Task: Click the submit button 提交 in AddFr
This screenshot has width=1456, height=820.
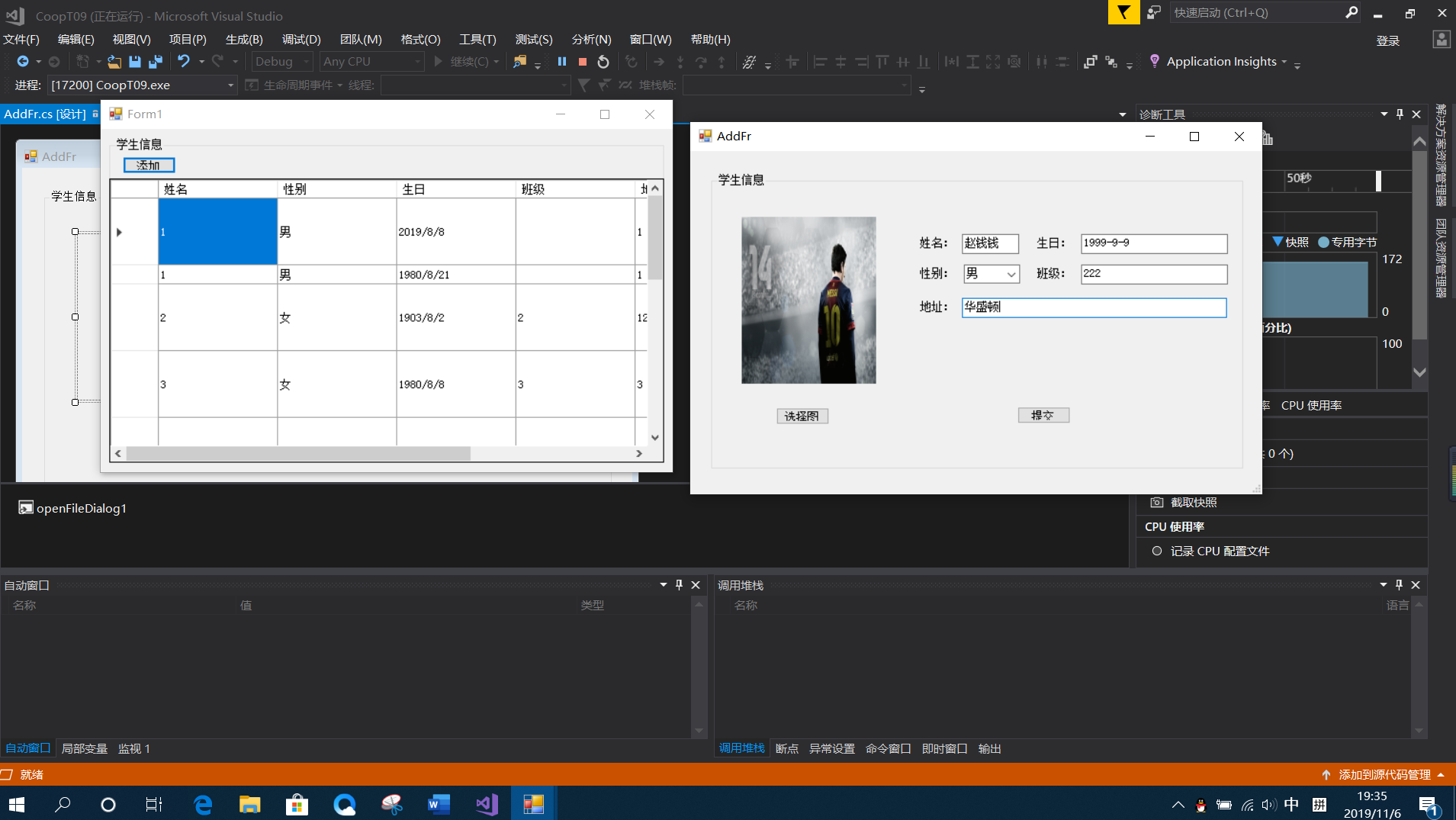Action: 1043,415
